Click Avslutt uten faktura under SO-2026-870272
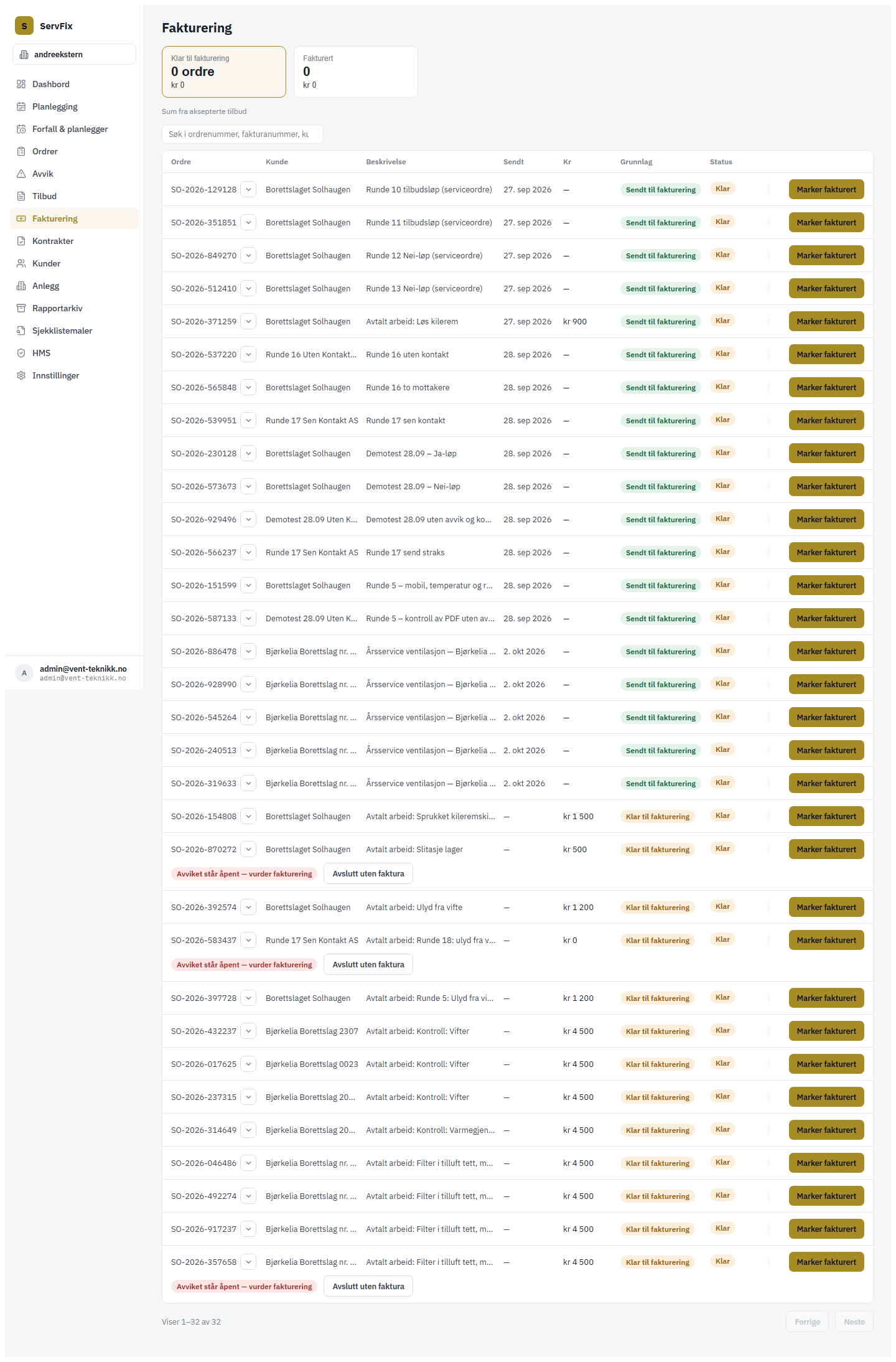The height and width of the screenshot is (1362, 896). click(368, 873)
